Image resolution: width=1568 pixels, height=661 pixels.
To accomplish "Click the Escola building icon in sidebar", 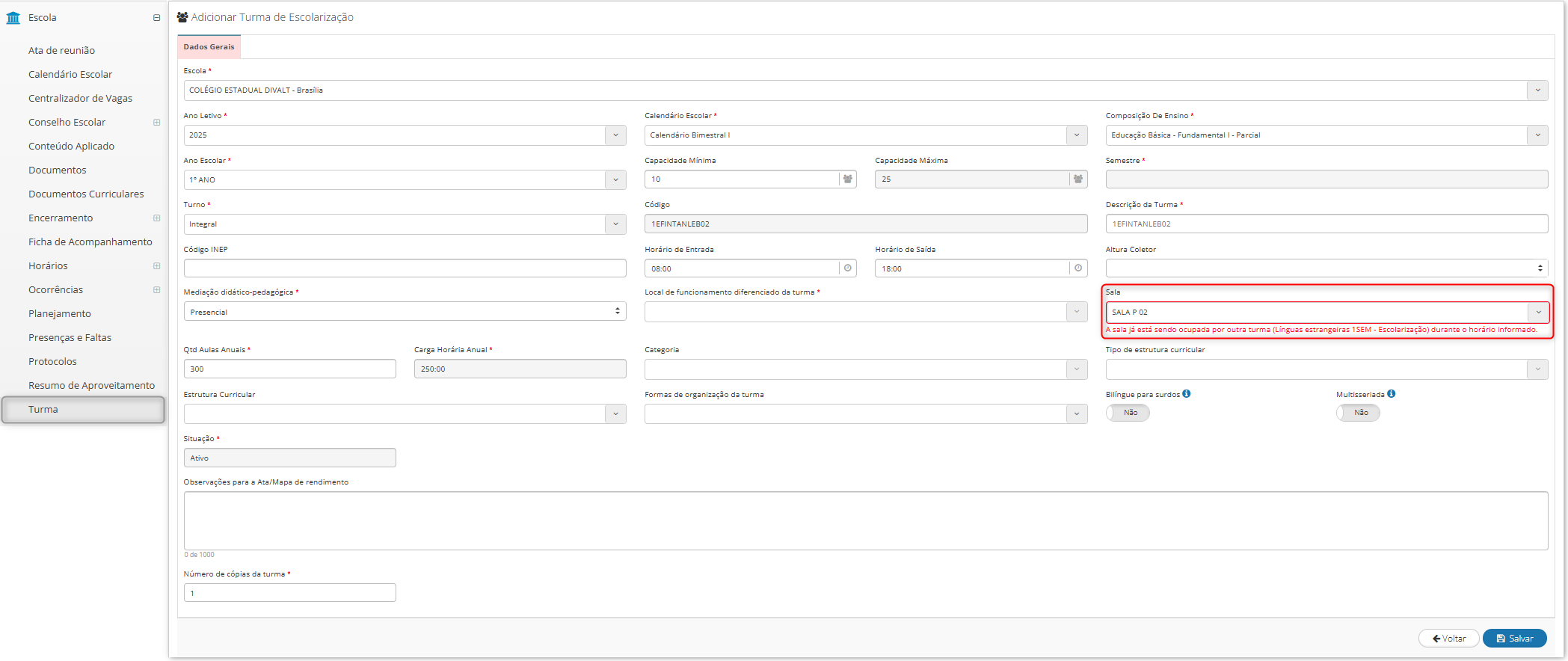I will [13, 17].
